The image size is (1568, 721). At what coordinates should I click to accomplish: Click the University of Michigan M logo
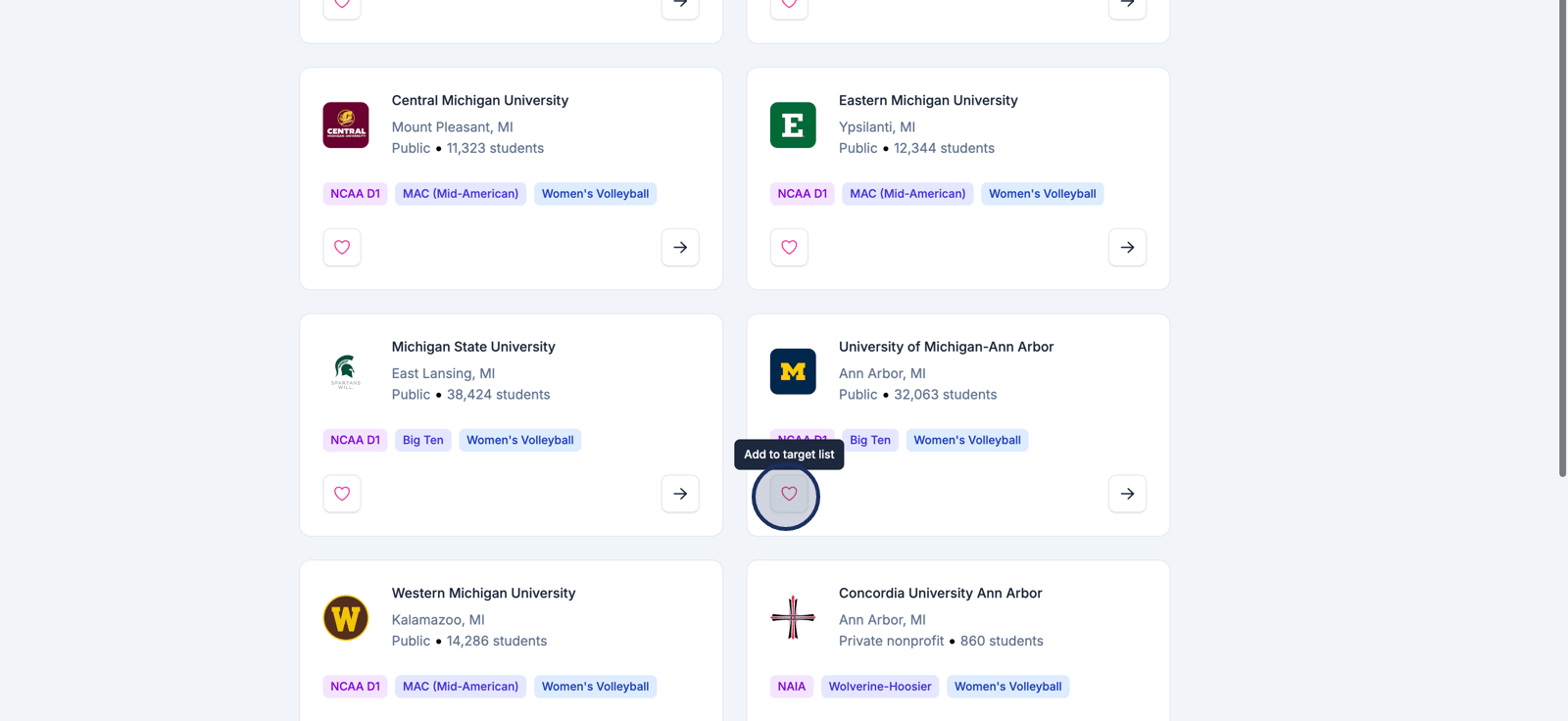pos(793,371)
